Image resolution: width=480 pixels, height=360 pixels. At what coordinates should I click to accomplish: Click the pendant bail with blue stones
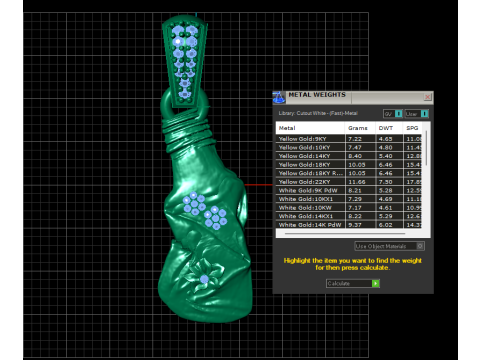click(185, 62)
